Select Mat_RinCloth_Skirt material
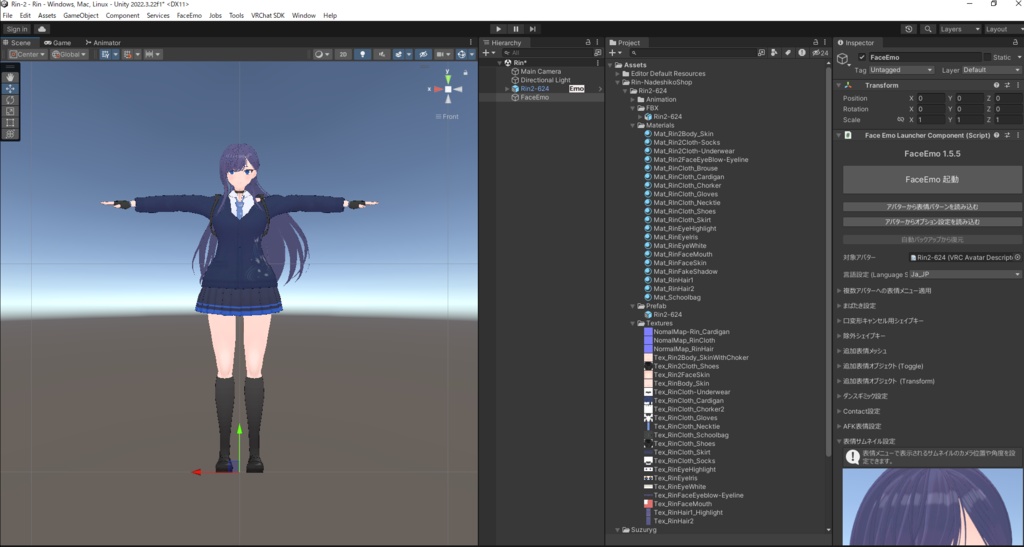Screen dimensions: 1024x547 [x=684, y=220]
